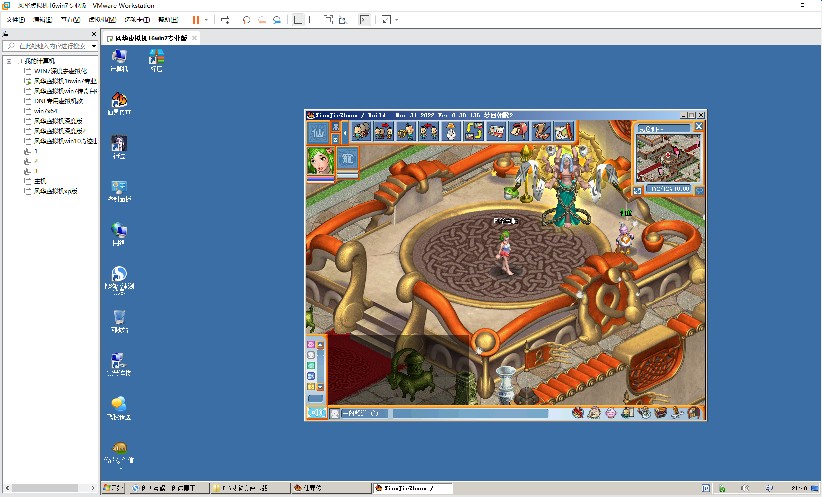Open the dropdown arrow beside the pause button
Viewport: 822px width, 497px height.
click(x=206, y=20)
